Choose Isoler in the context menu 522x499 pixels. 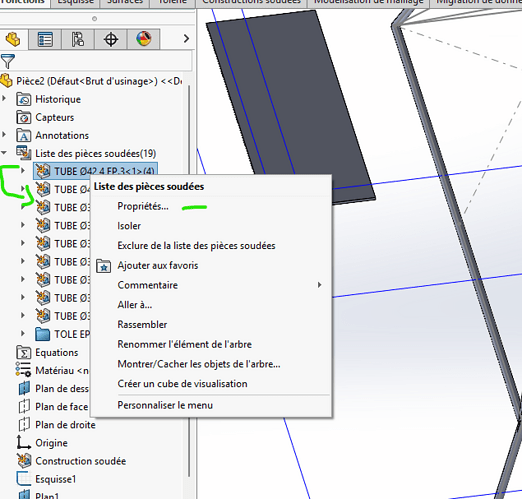[x=129, y=226]
